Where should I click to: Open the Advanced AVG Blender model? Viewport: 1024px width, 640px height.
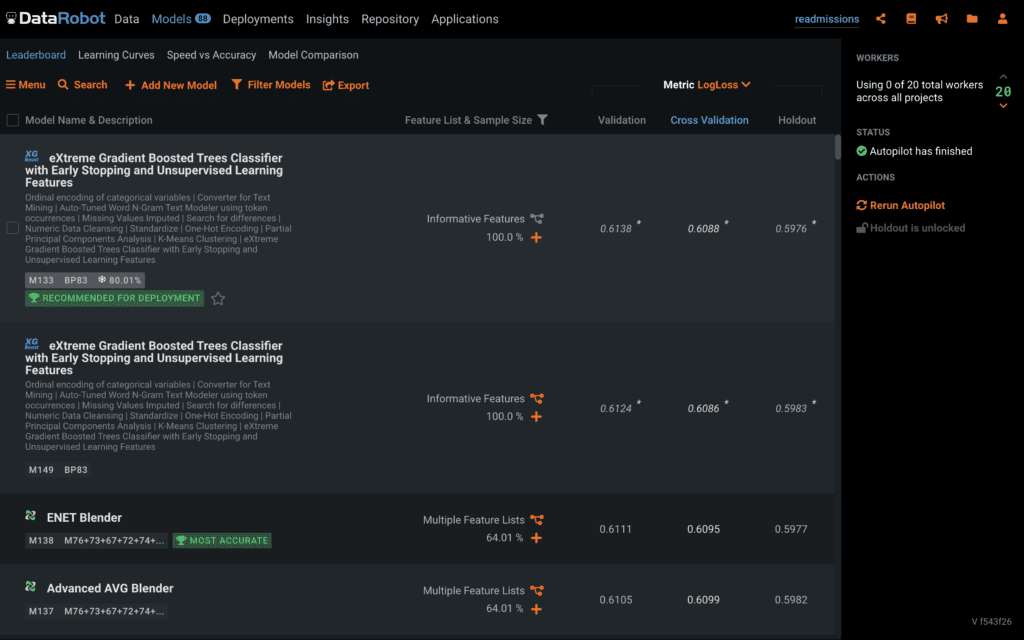[110, 588]
